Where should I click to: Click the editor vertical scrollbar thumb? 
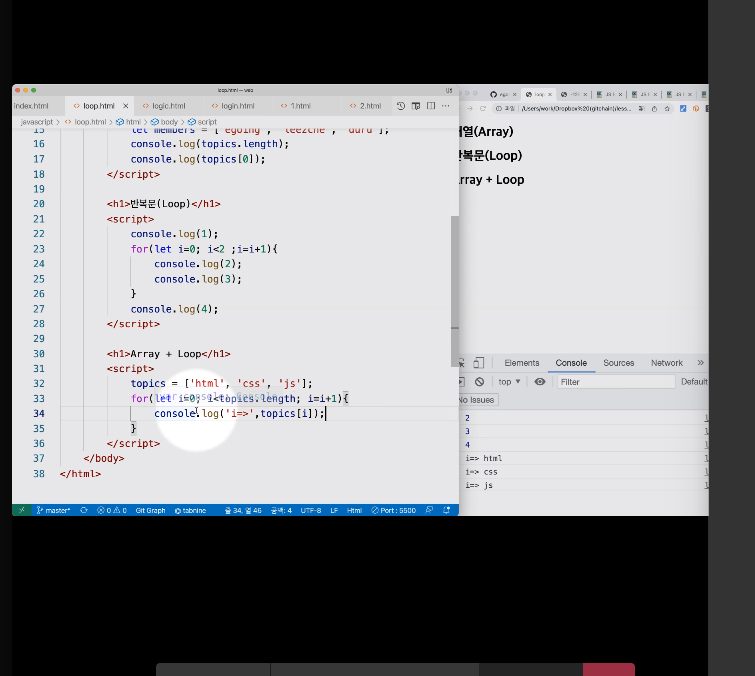click(x=455, y=291)
